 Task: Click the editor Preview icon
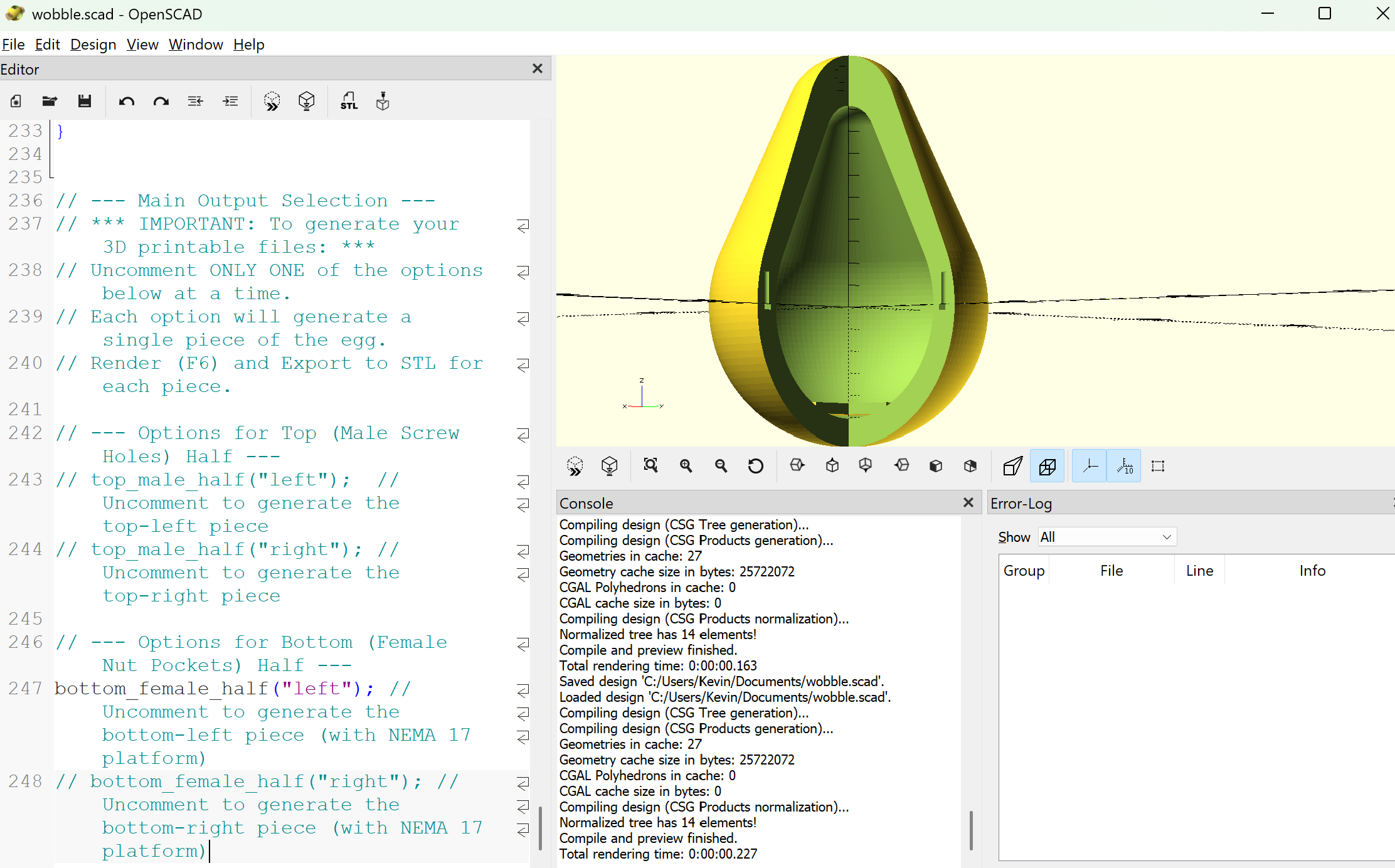pos(272,101)
